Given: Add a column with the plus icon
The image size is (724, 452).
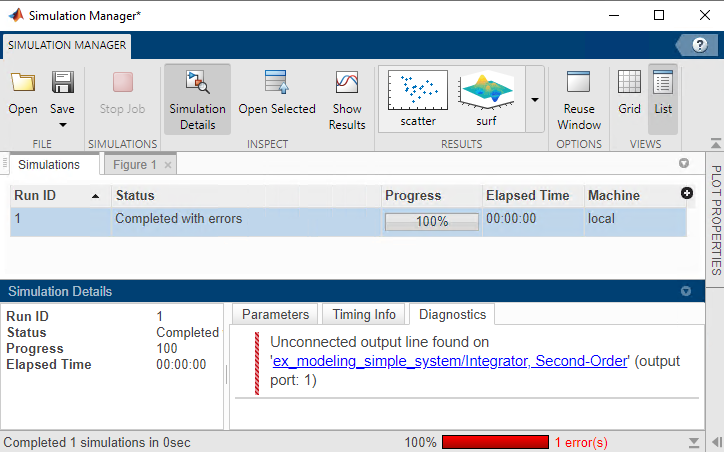Looking at the screenshot, I should point(687,194).
